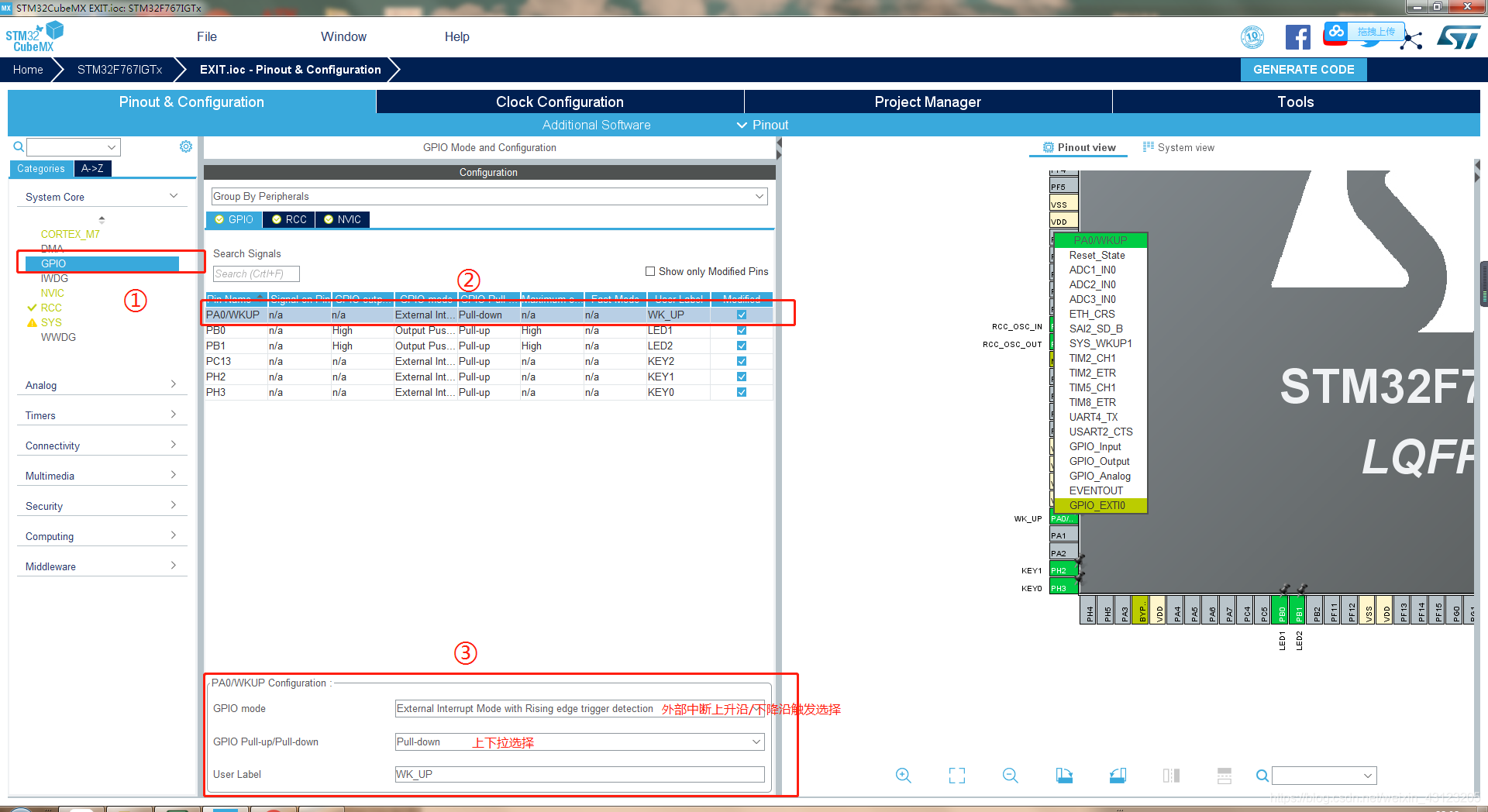
Task: Expand the Multimedia category
Action: coord(102,476)
